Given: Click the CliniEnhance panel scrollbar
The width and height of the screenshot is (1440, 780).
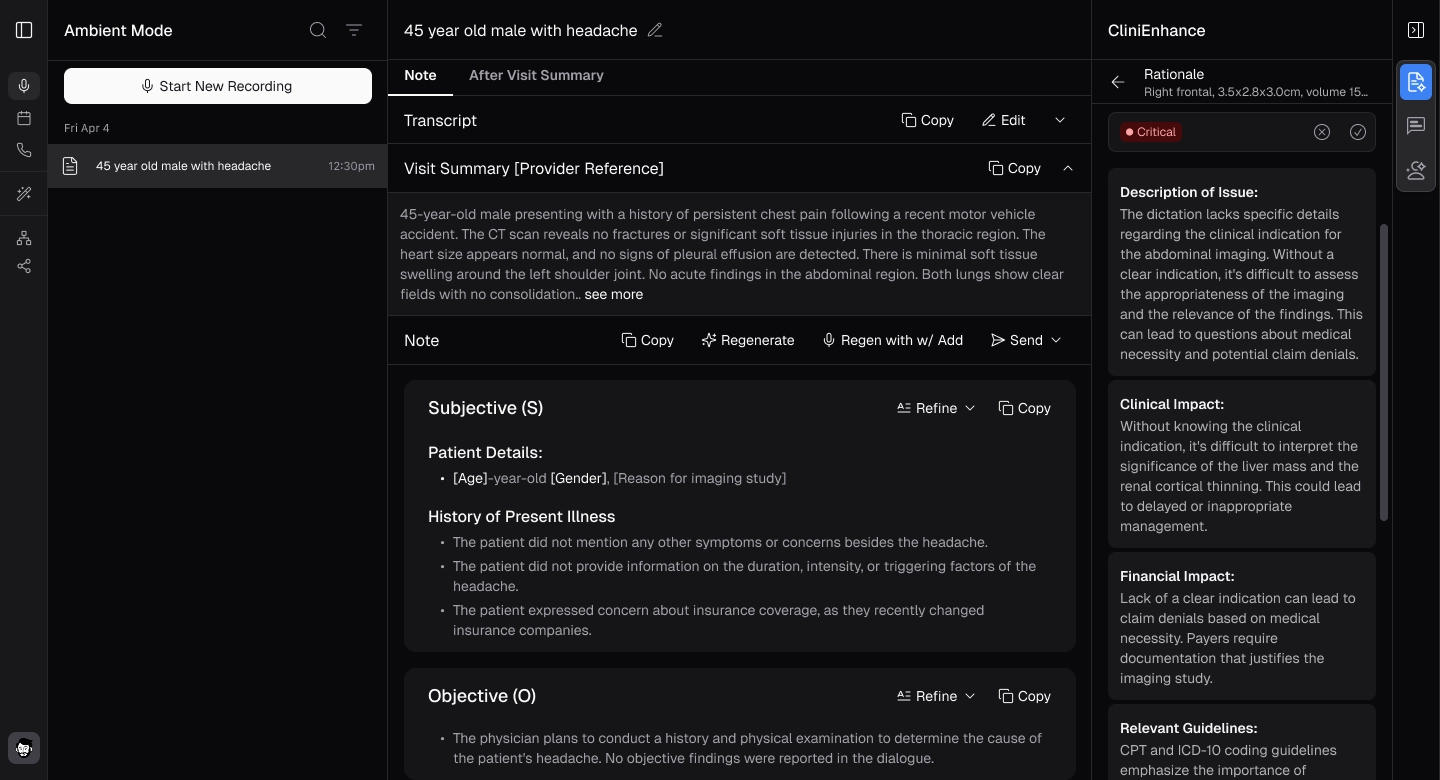Looking at the screenshot, I should pos(1384,372).
